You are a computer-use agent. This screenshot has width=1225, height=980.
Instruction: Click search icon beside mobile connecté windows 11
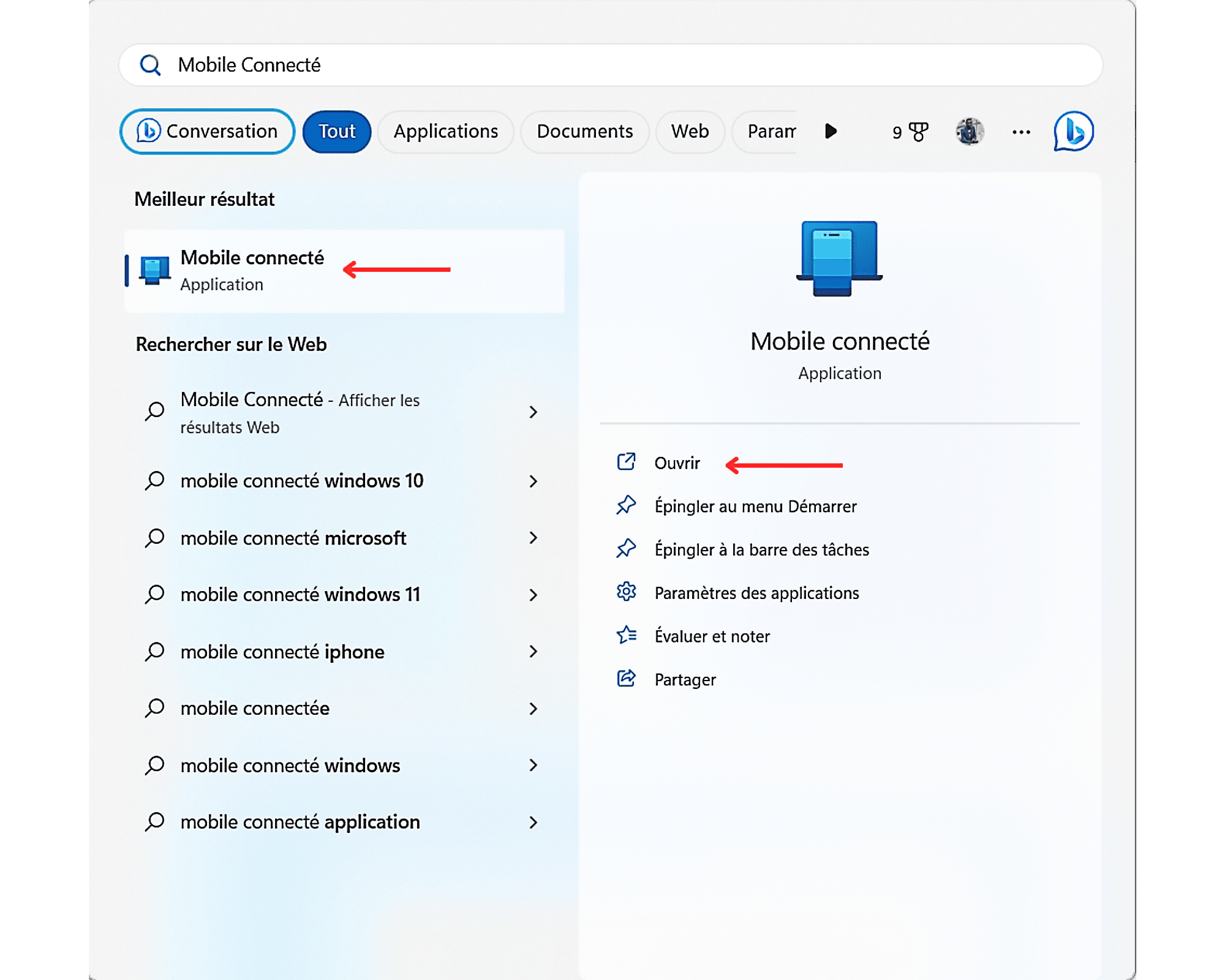154,594
